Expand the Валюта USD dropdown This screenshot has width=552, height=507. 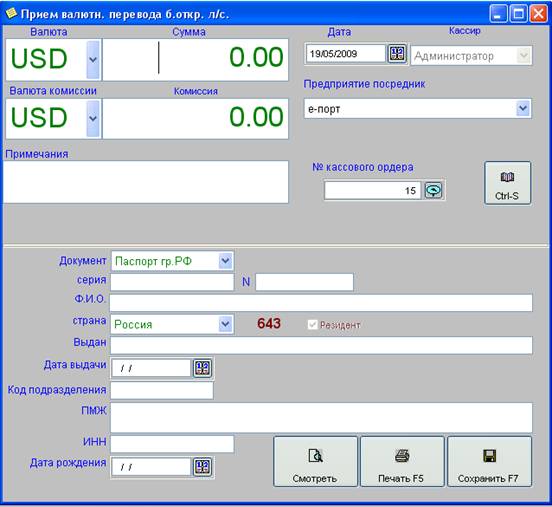click(x=93, y=60)
